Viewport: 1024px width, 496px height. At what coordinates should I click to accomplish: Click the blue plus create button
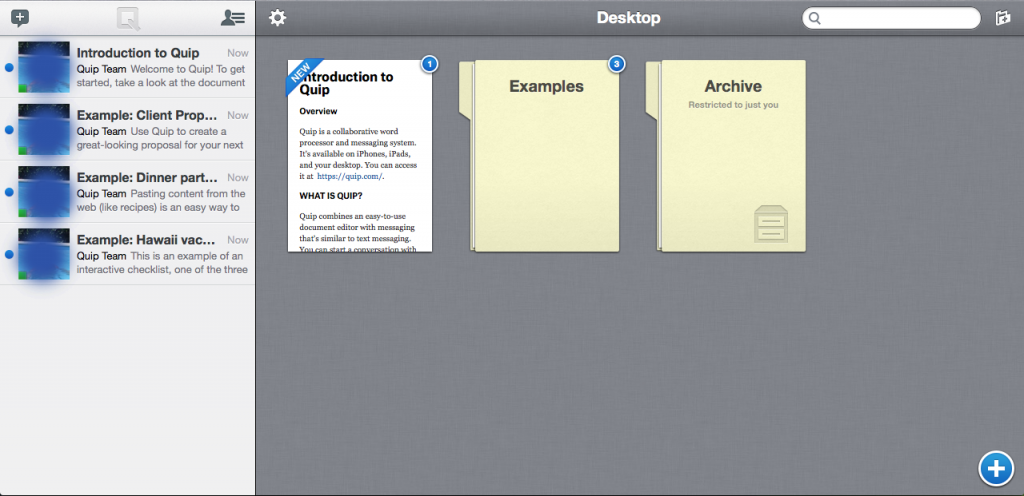tap(996, 469)
